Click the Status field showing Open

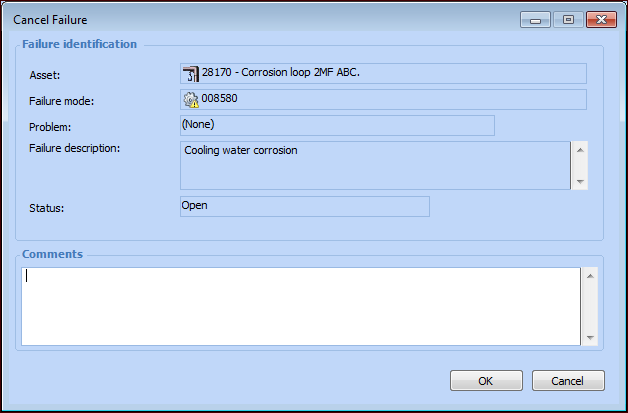(x=304, y=206)
